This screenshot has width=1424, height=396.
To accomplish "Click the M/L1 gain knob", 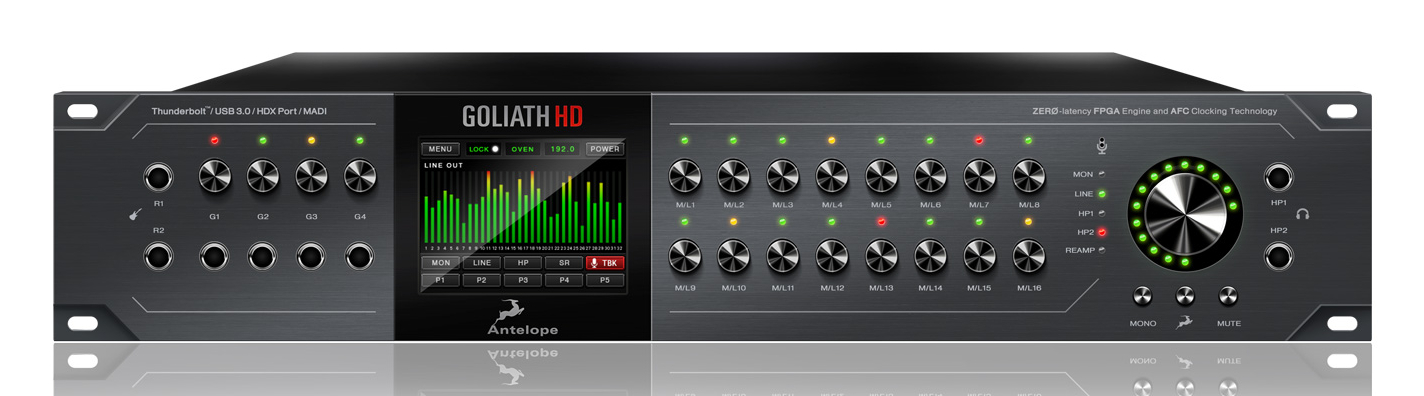I will [685, 177].
